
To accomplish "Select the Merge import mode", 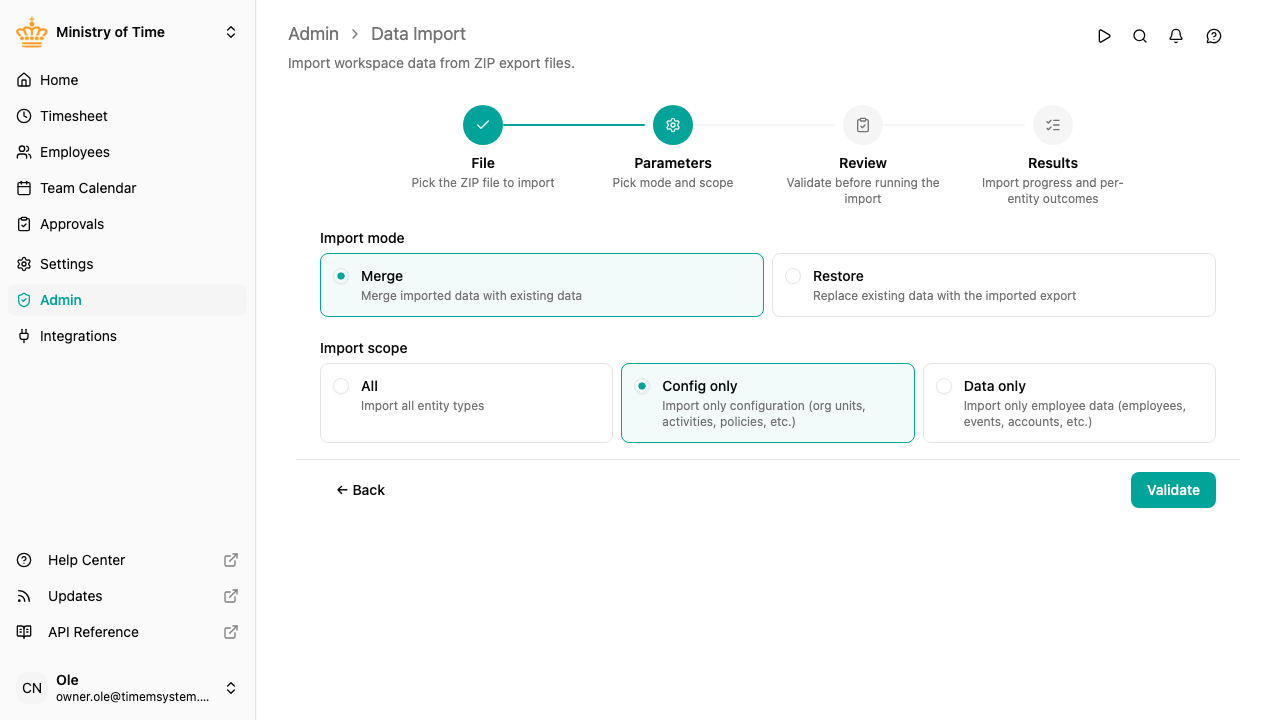I will click(542, 285).
